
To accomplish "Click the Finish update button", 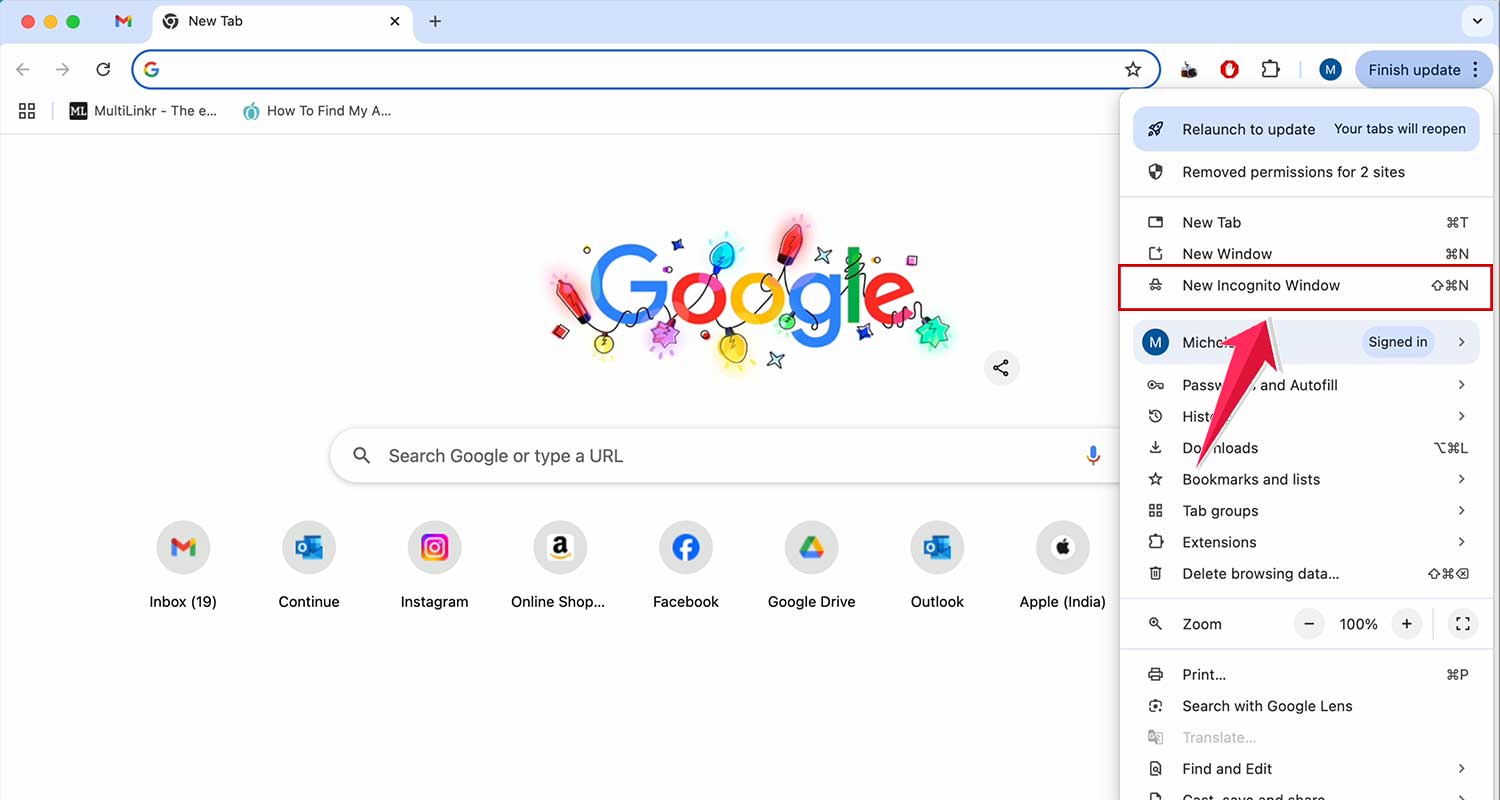I will 1414,69.
